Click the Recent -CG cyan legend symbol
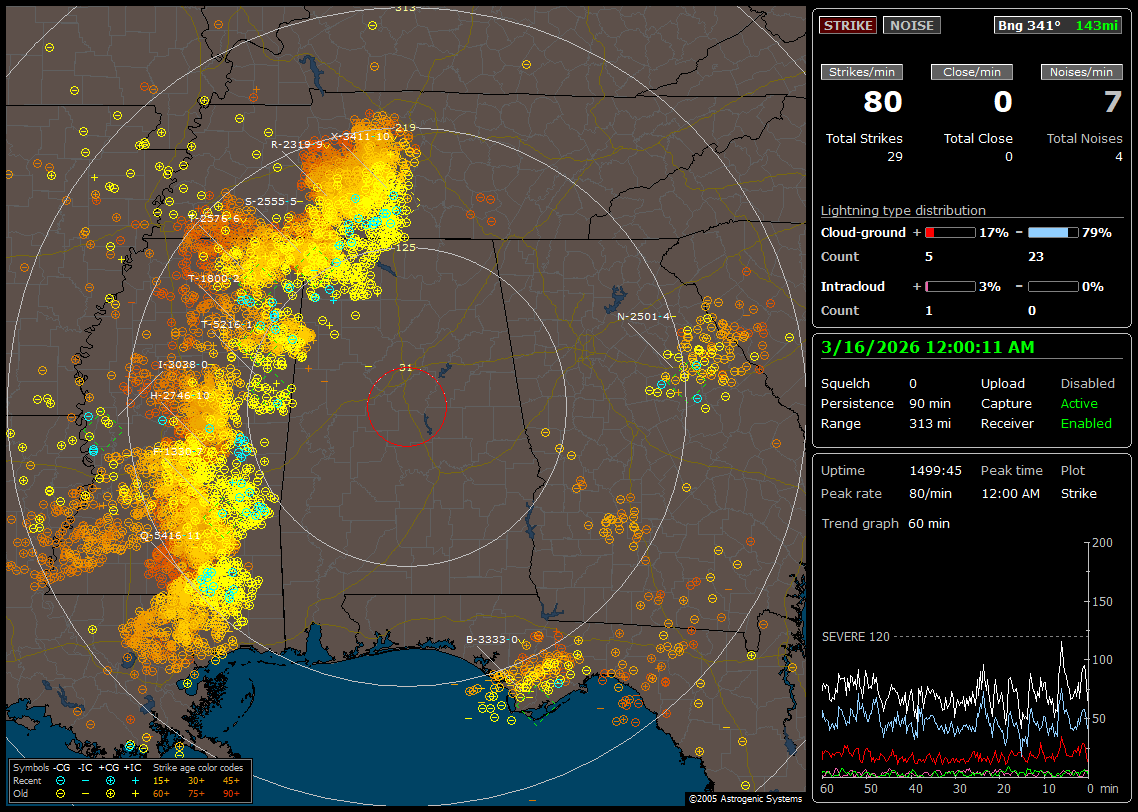The width and height of the screenshot is (1138, 812). click(61, 780)
